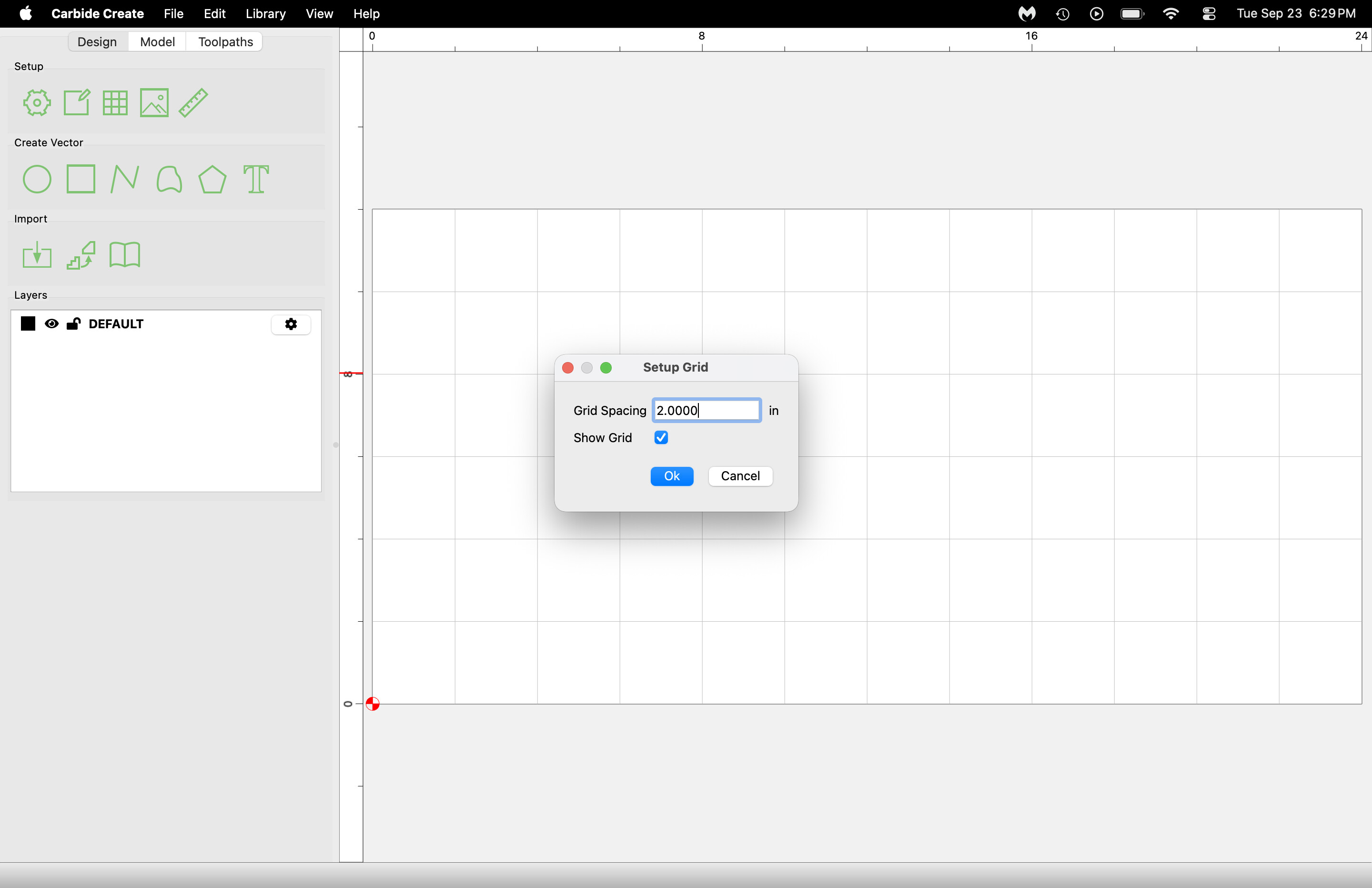Select the Rectangle vector tool
The height and width of the screenshot is (888, 1372).
point(81,179)
